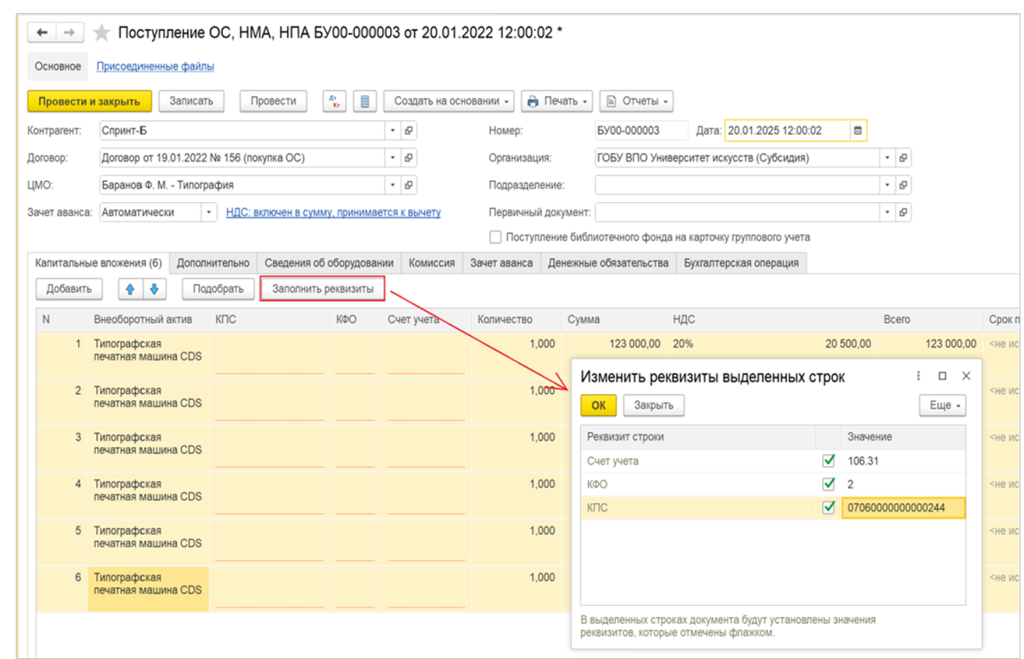
Task: Switch to Зачет аванса tab
Action: click(x=502, y=263)
